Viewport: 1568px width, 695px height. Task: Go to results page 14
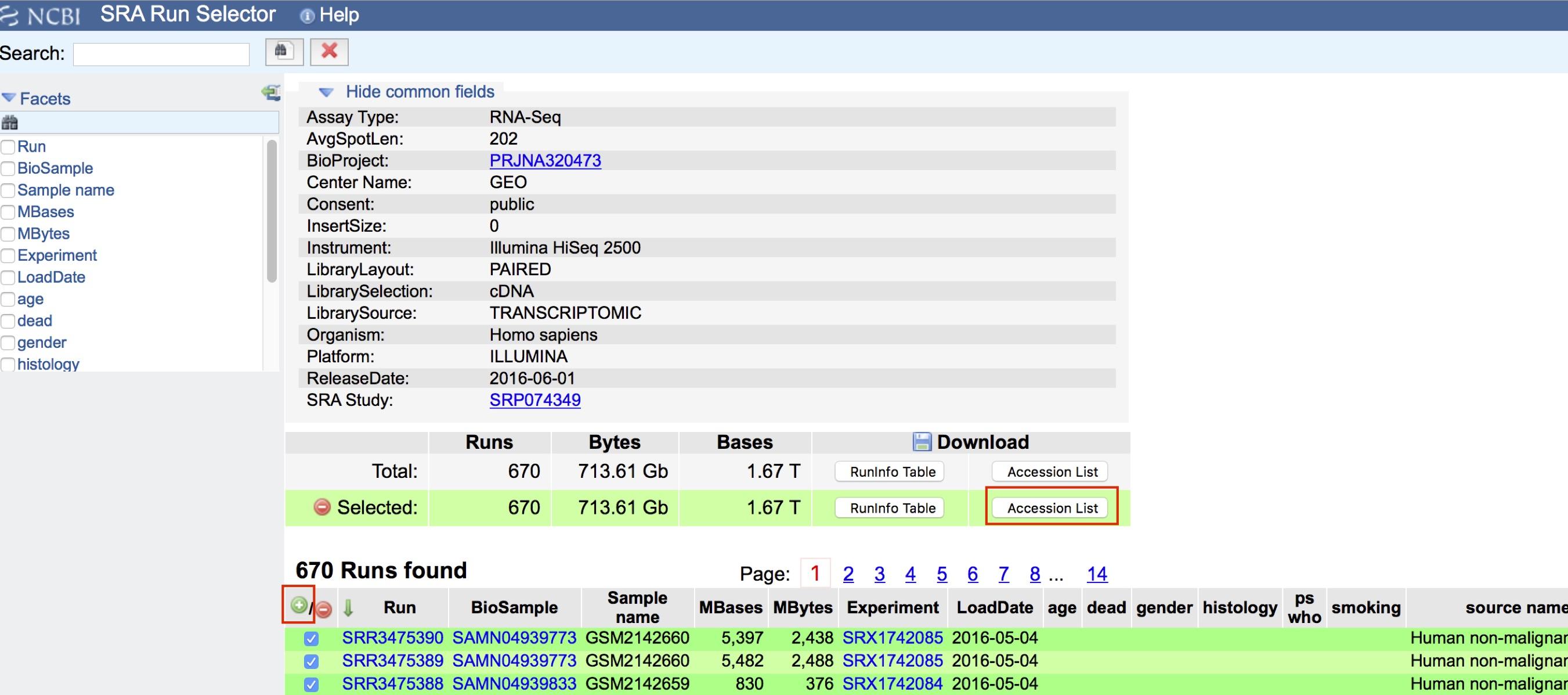tap(1097, 574)
